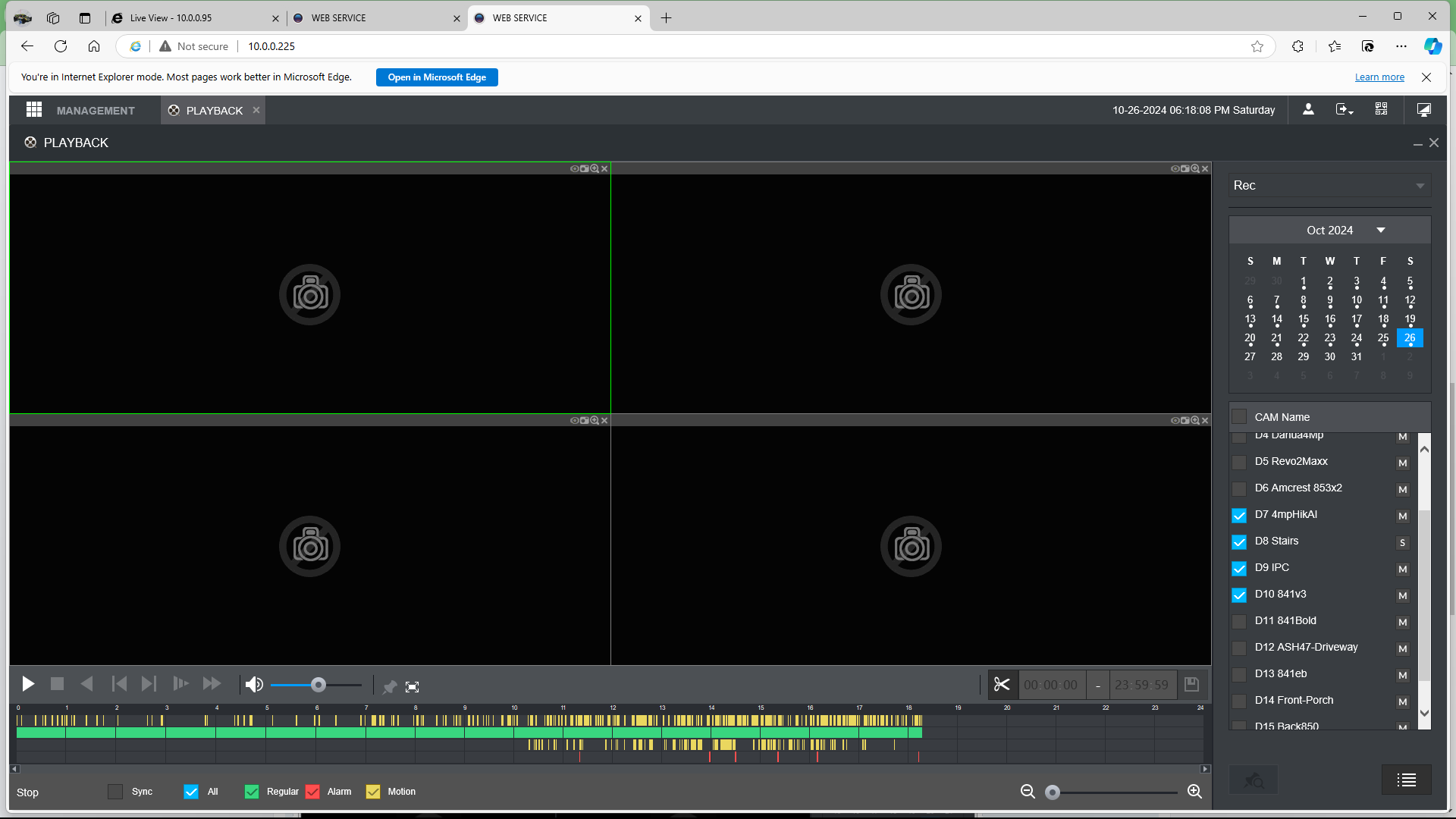Enable fast-forward playback
Viewport: 1456px width, 819px height.
pos(212,684)
